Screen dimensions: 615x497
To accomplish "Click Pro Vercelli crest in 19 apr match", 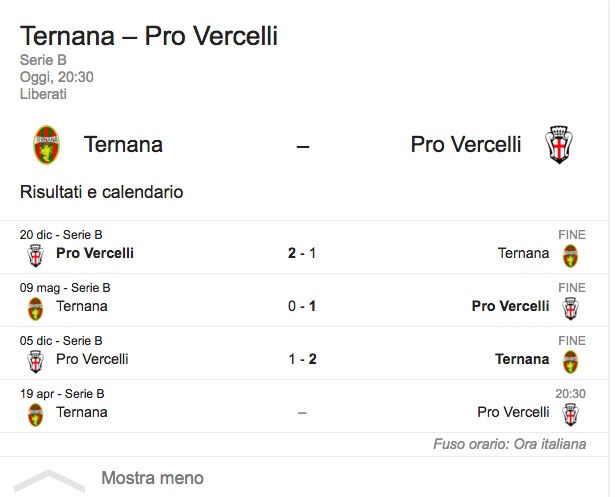I will [570, 414].
